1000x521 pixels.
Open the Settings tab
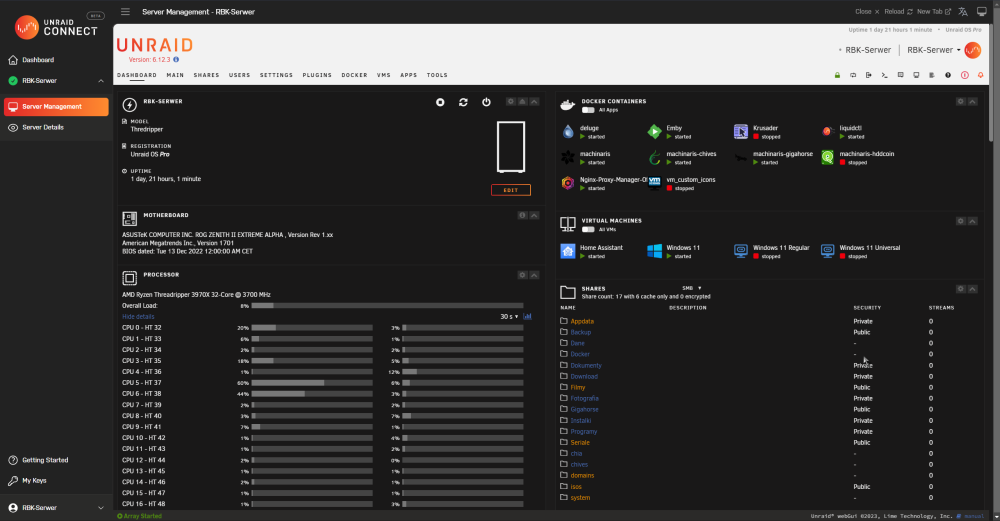tap(276, 75)
